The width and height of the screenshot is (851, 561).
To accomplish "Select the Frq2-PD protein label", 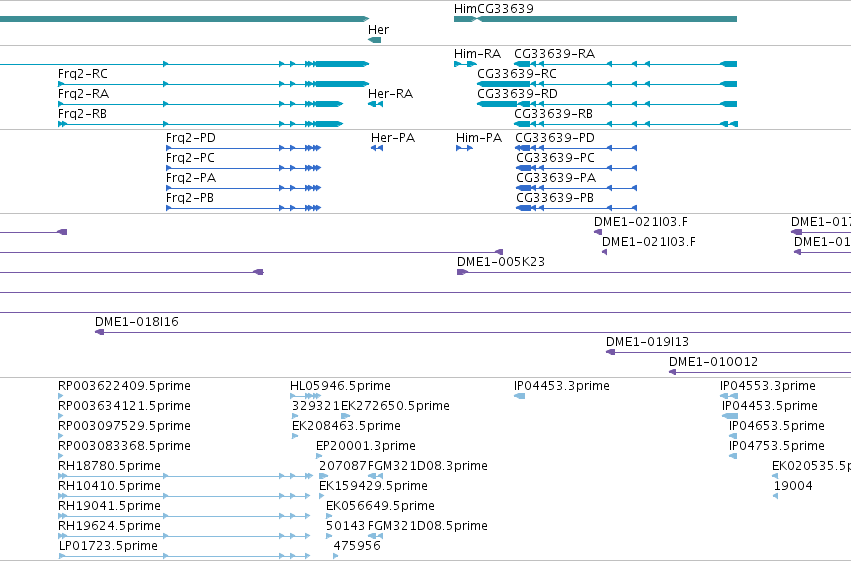I will pyautogui.click(x=190, y=138).
